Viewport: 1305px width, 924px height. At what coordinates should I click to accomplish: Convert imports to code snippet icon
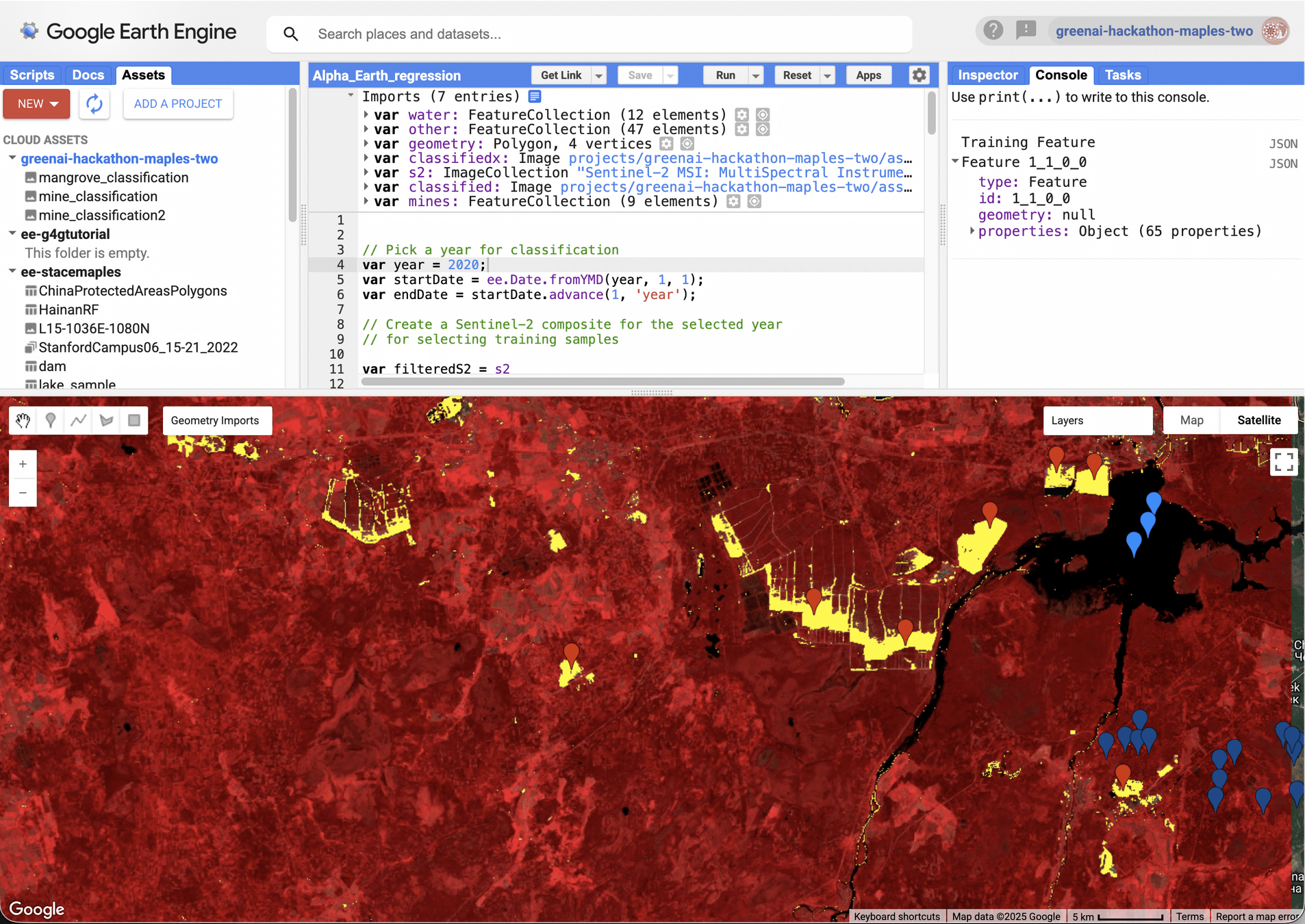(x=535, y=97)
